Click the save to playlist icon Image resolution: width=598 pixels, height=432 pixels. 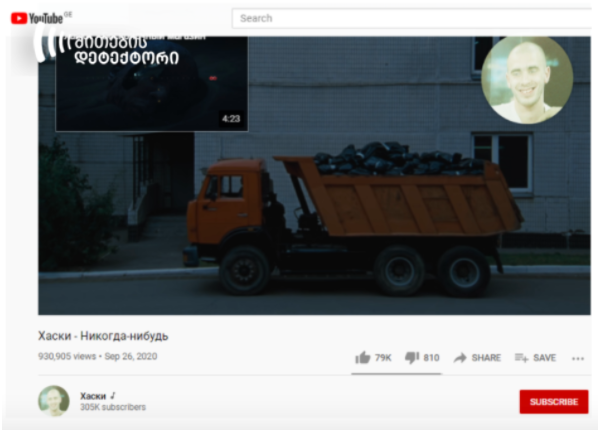click(521, 358)
